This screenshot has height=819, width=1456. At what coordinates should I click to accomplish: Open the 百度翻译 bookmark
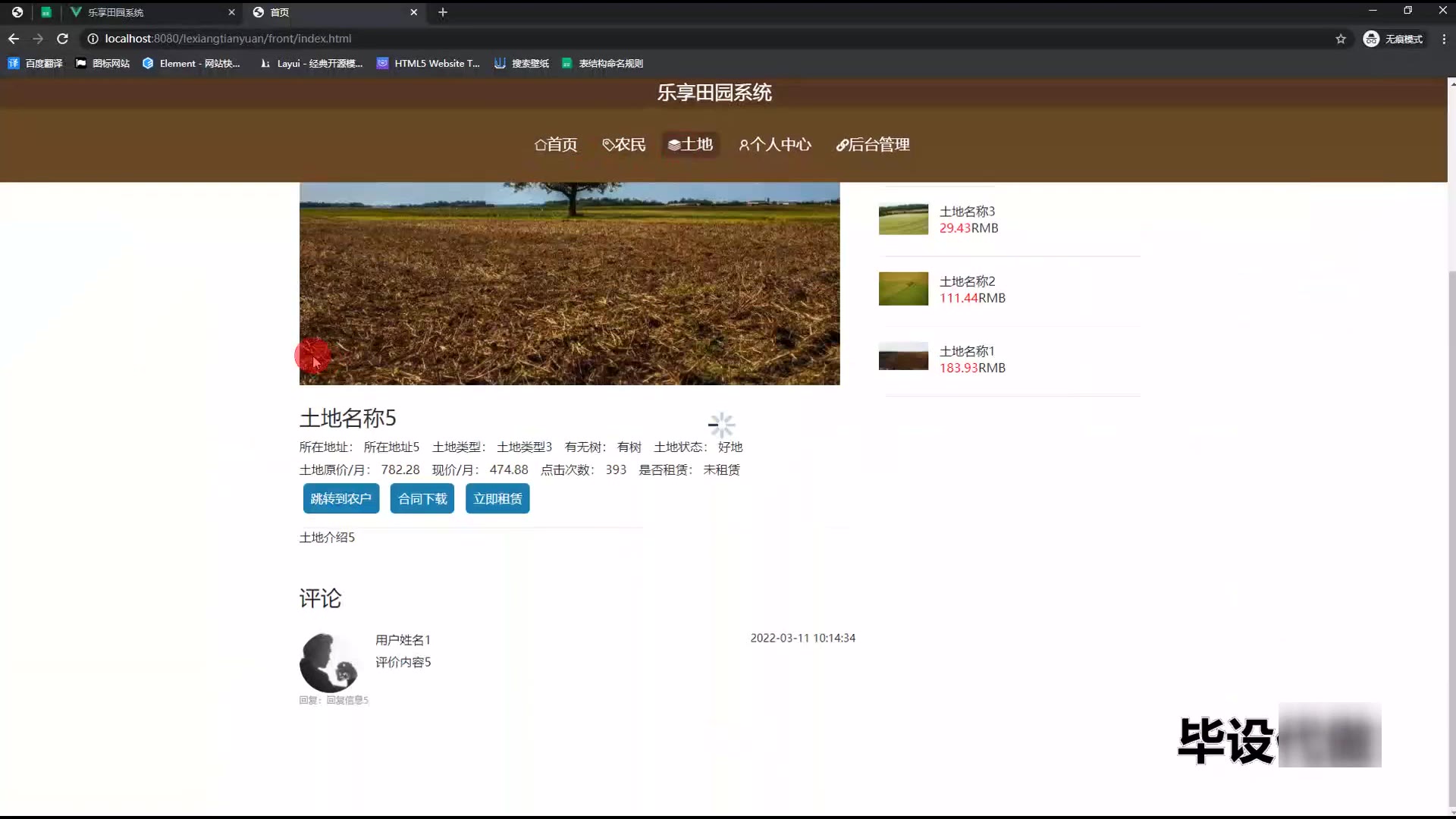click(x=36, y=64)
